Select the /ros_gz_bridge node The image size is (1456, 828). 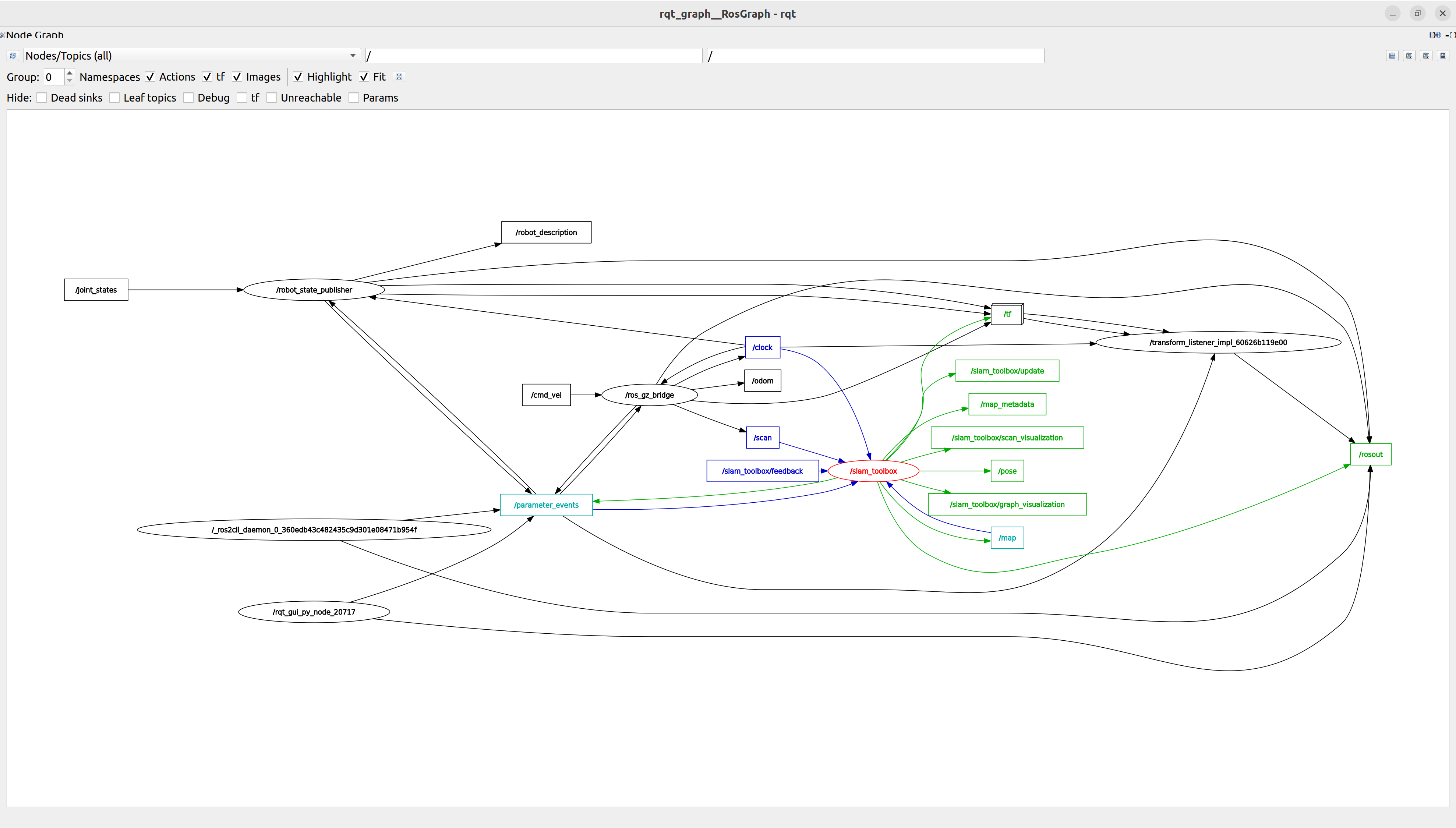[x=650, y=395]
